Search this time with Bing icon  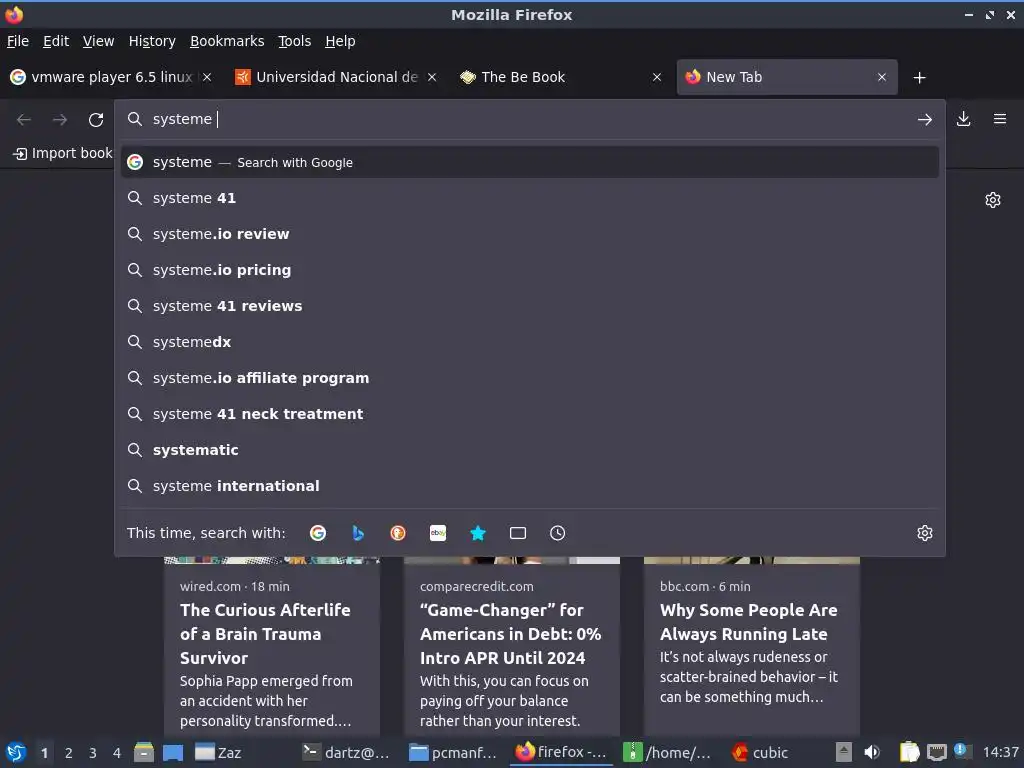358,533
